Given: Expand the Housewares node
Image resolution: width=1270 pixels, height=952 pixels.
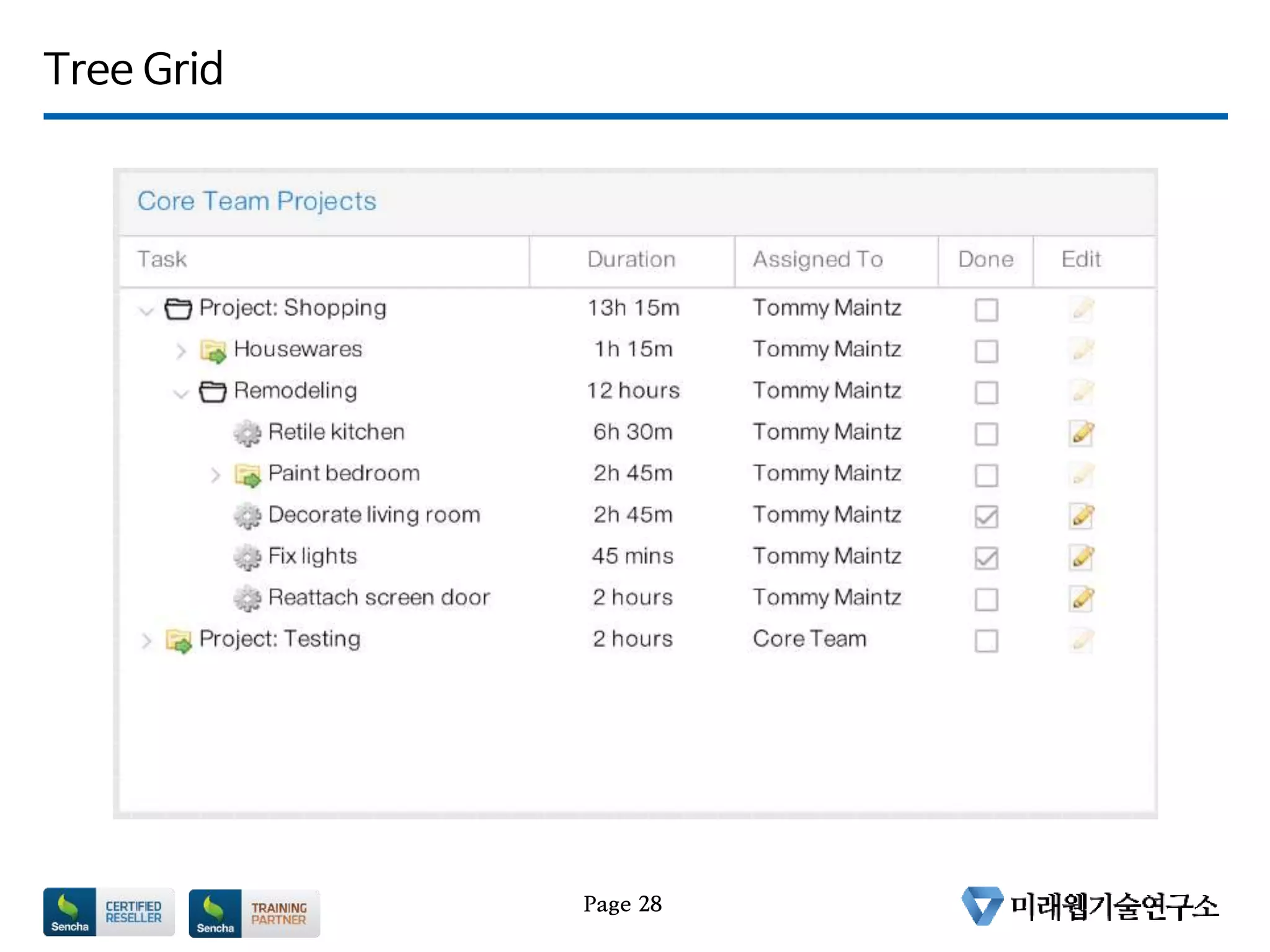Looking at the screenshot, I should (180, 351).
